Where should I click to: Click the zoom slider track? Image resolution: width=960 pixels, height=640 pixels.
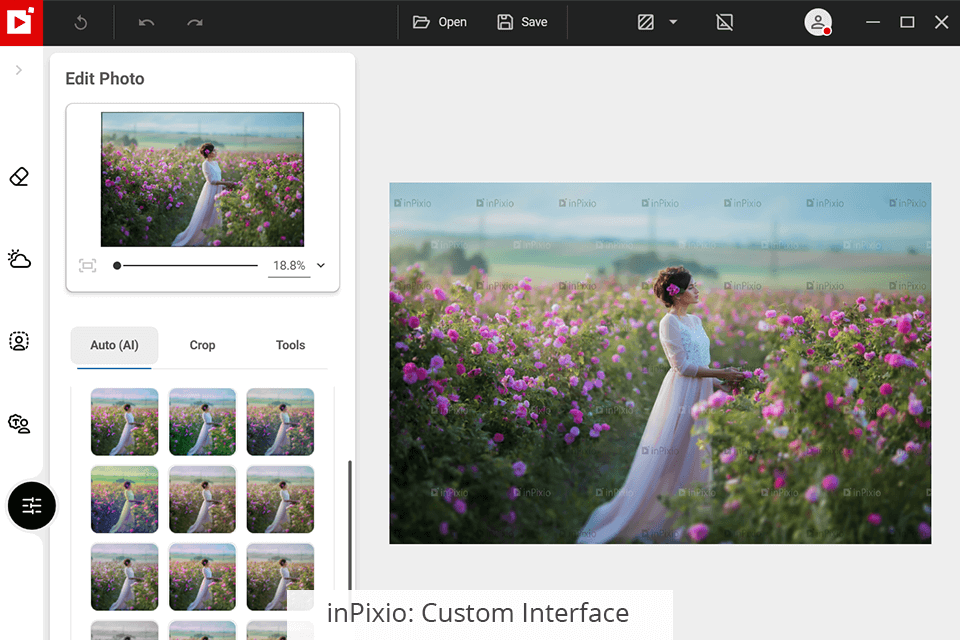[x=188, y=265]
